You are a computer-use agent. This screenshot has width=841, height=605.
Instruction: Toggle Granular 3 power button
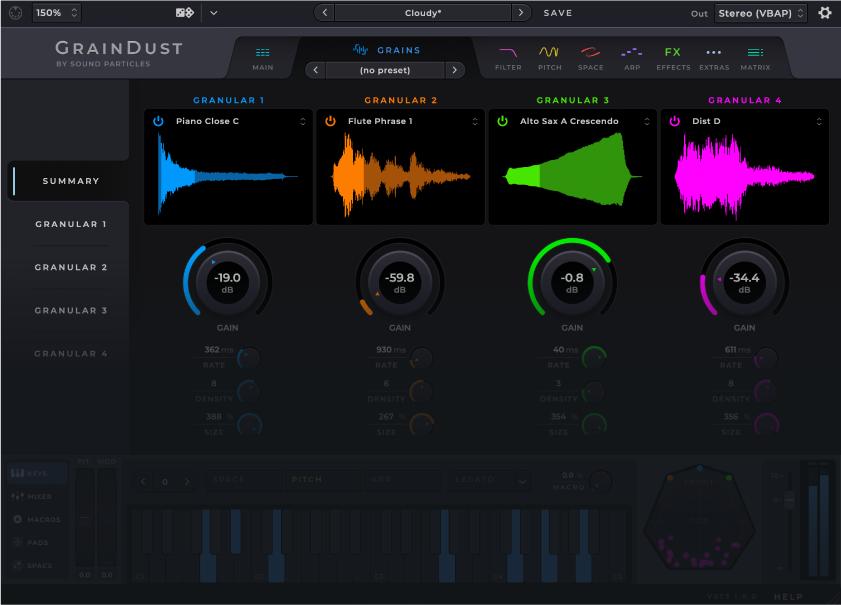tap(503, 121)
